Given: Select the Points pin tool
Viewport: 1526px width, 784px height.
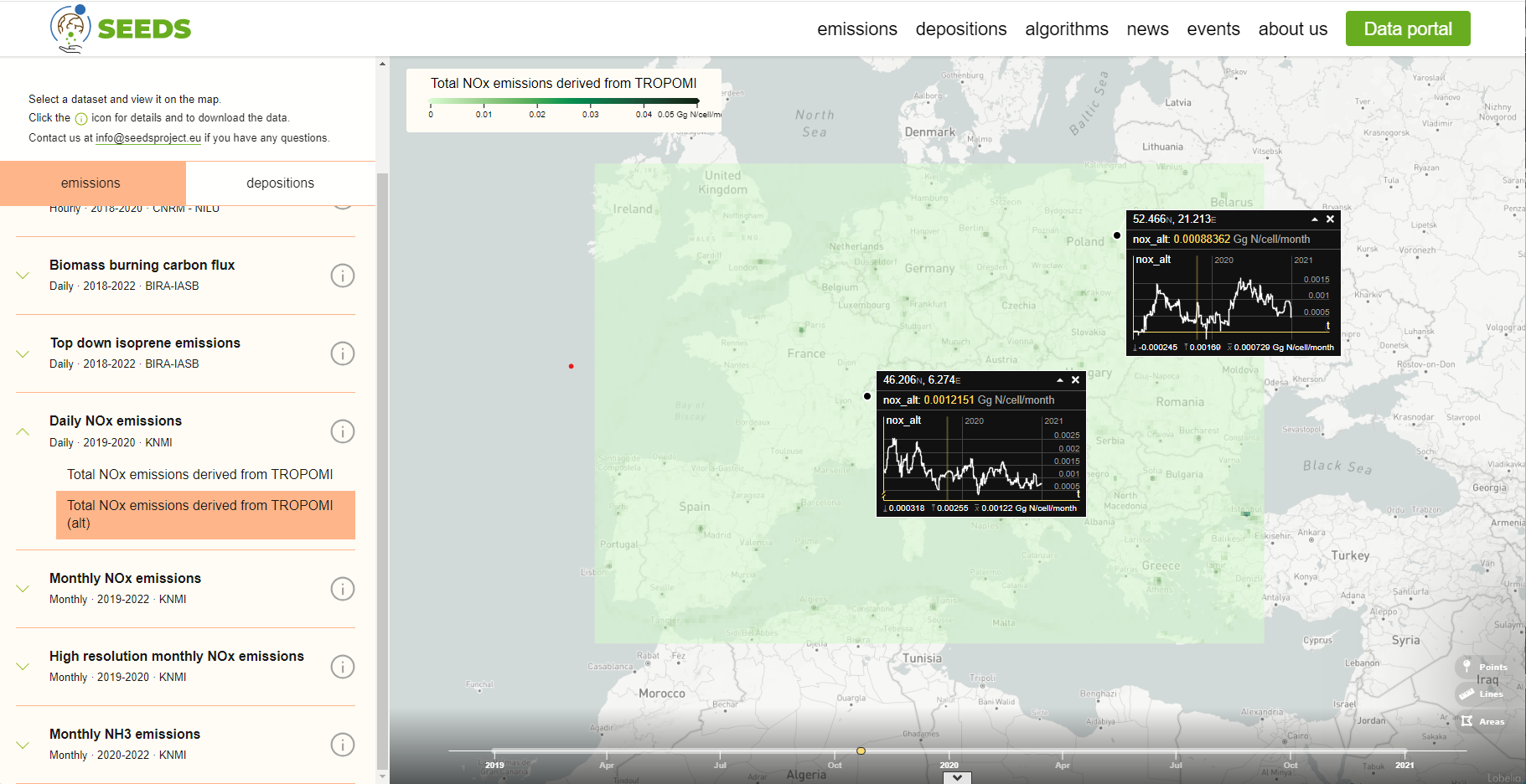Looking at the screenshot, I should coord(1467,667).
